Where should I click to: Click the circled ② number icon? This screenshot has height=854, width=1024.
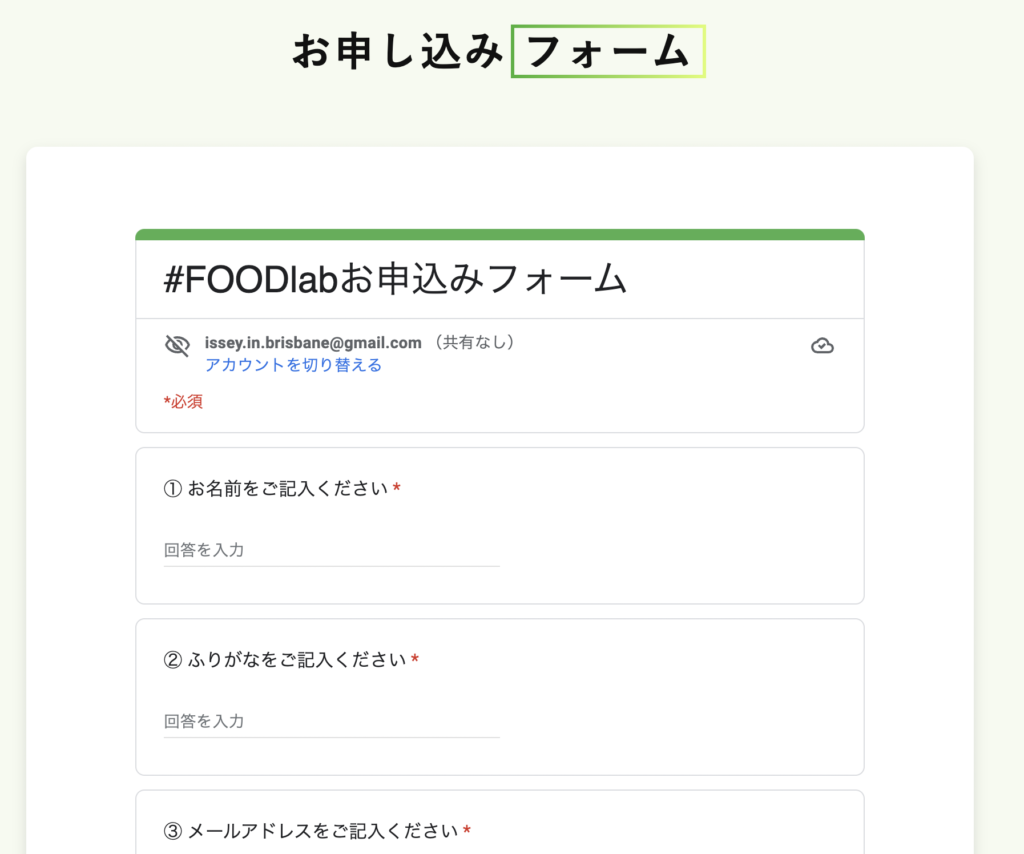(172, 659)
